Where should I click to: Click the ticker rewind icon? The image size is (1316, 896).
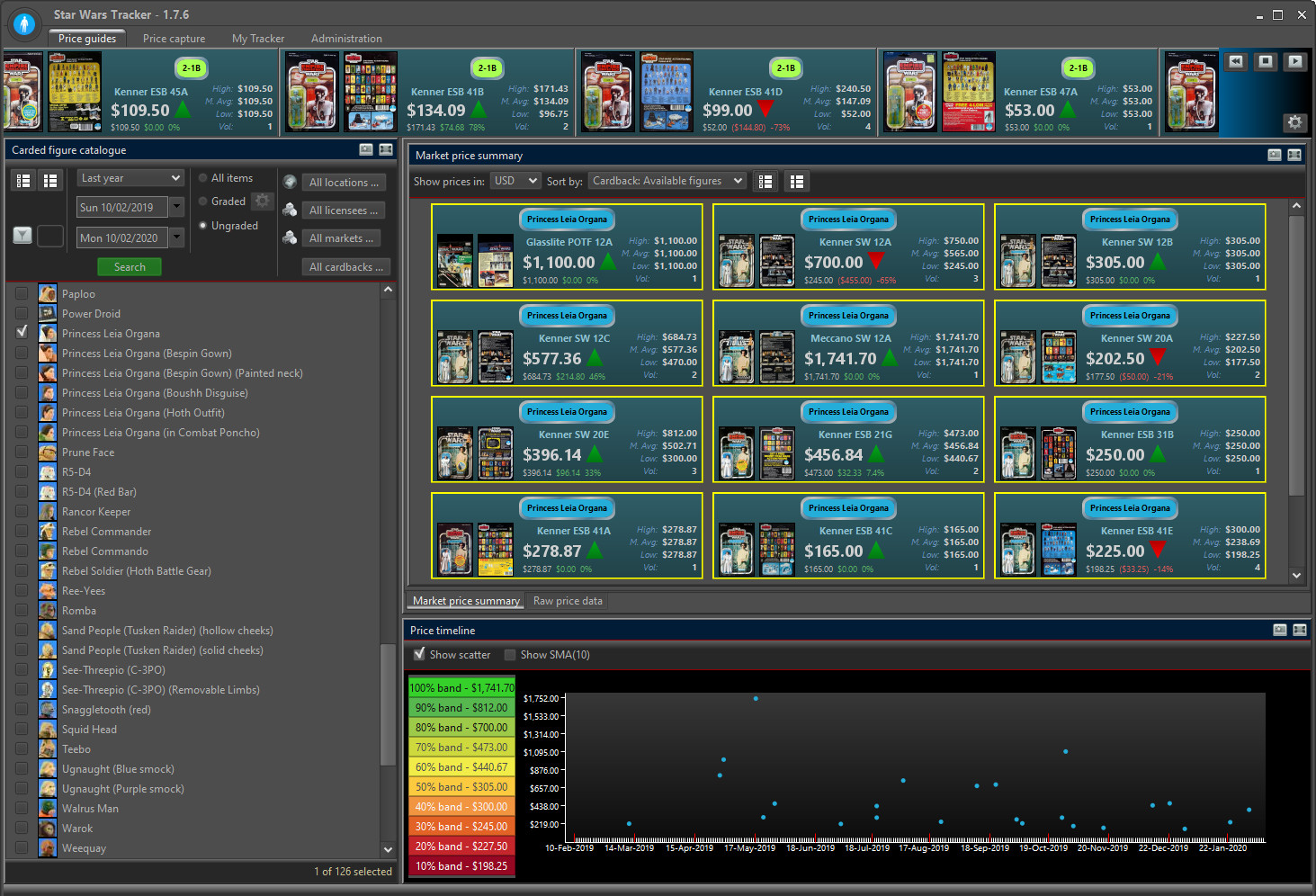point(1236,61)
